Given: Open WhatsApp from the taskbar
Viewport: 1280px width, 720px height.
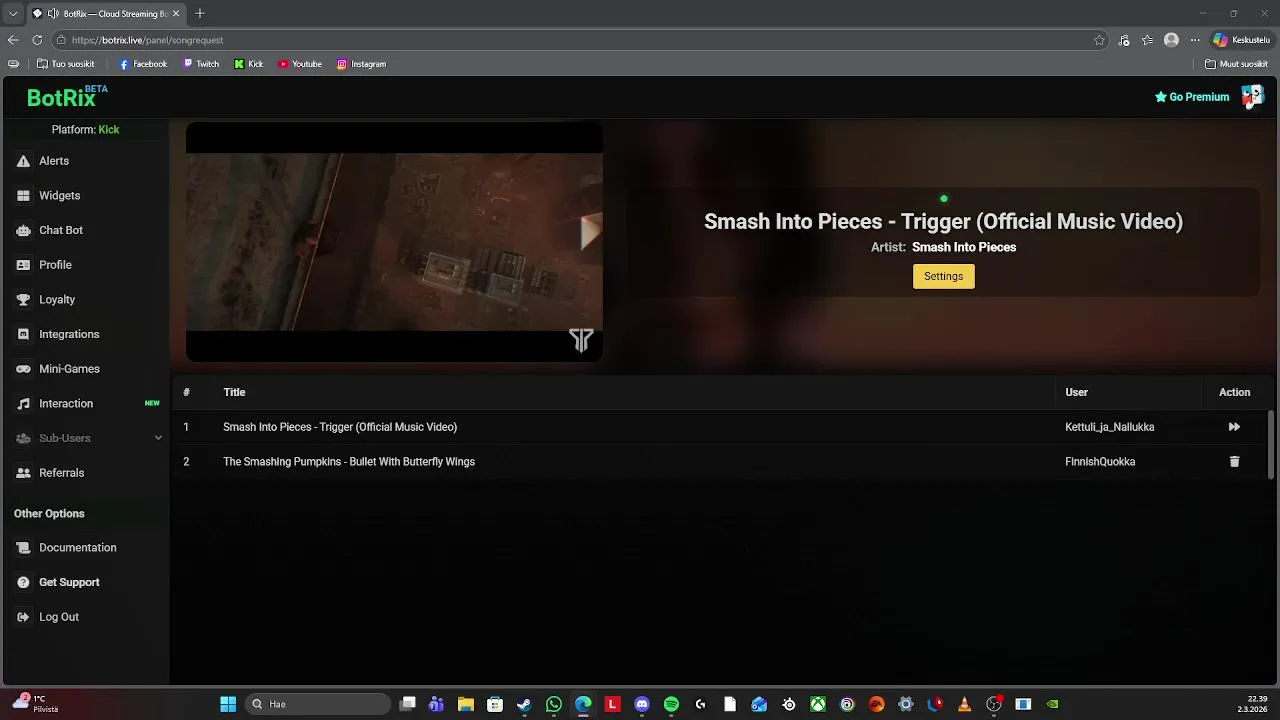Looking at the screenshot, I should tap(554, 704).
